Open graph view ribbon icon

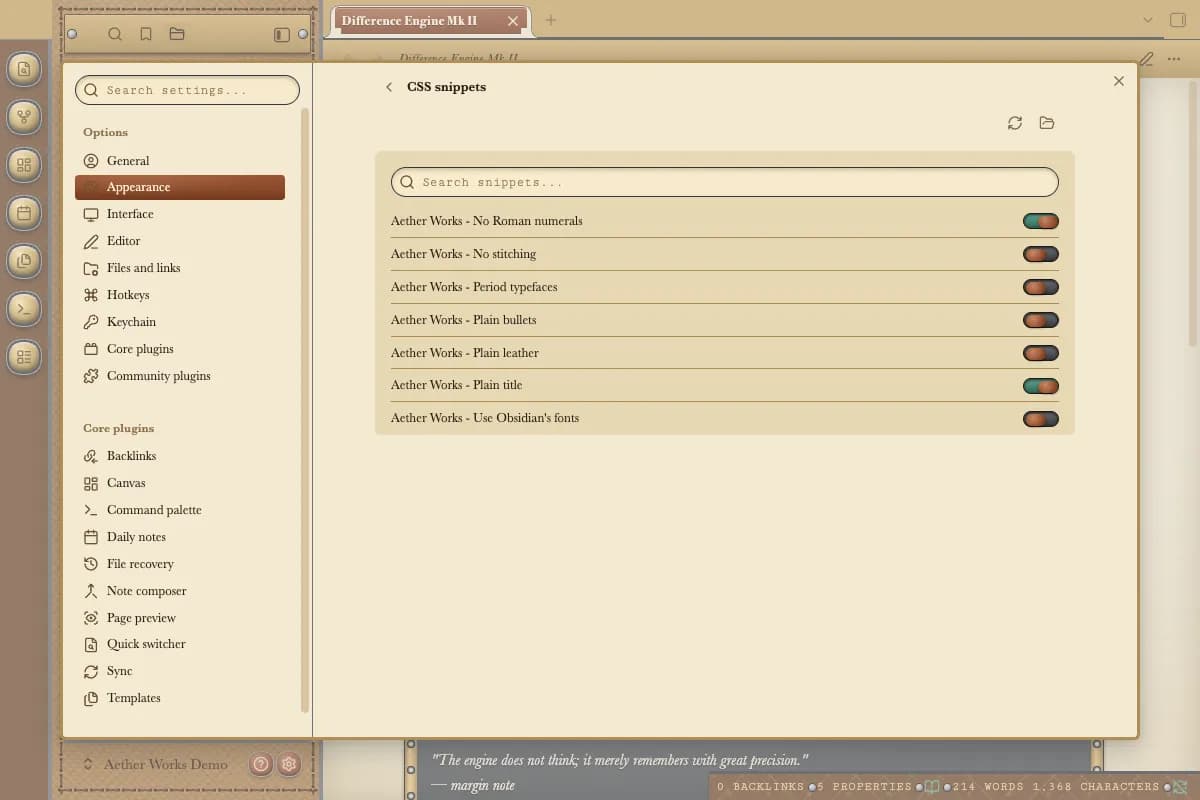click(24, 117)
